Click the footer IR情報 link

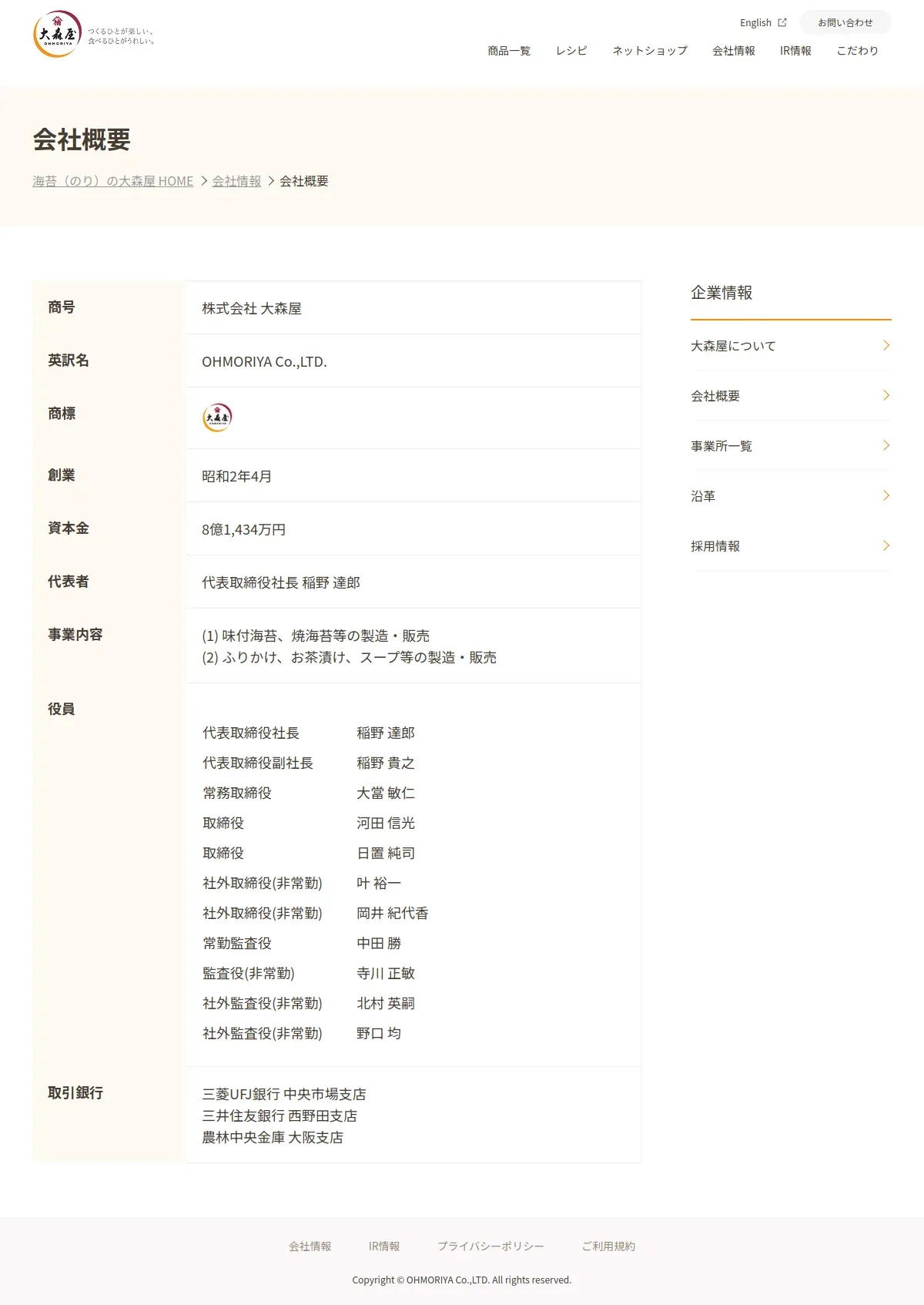tap(384, 1246)
